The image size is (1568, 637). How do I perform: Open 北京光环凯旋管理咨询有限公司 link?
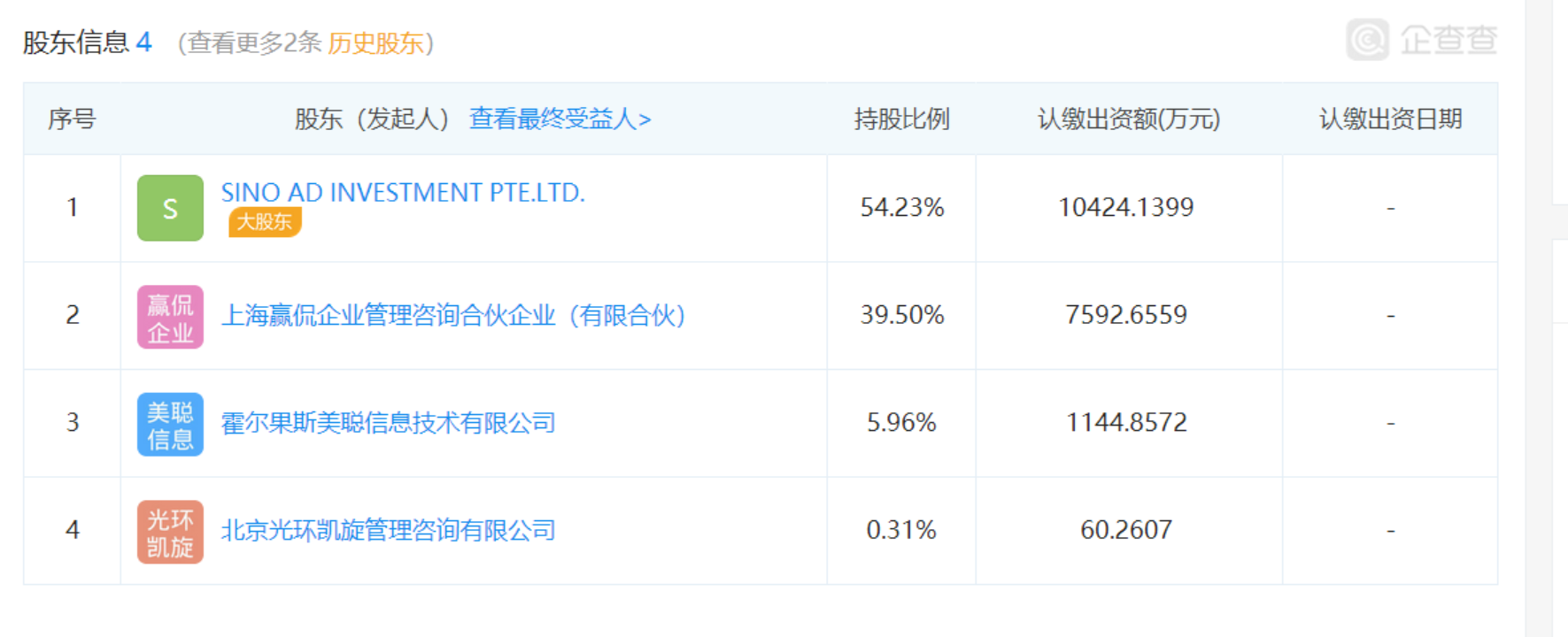(x=388, y=530)
